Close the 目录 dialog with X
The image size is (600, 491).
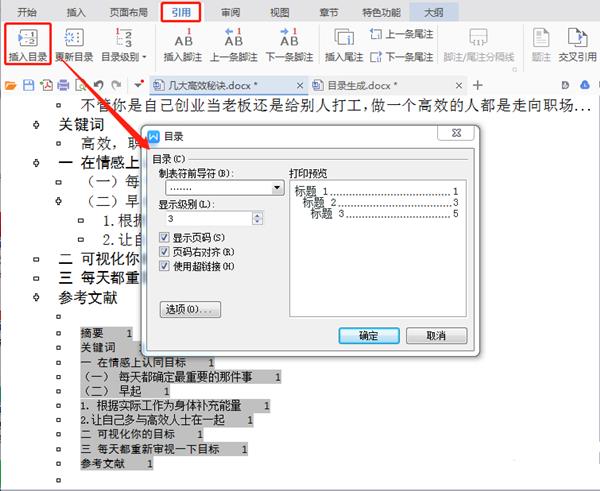(x=456, y=133)
